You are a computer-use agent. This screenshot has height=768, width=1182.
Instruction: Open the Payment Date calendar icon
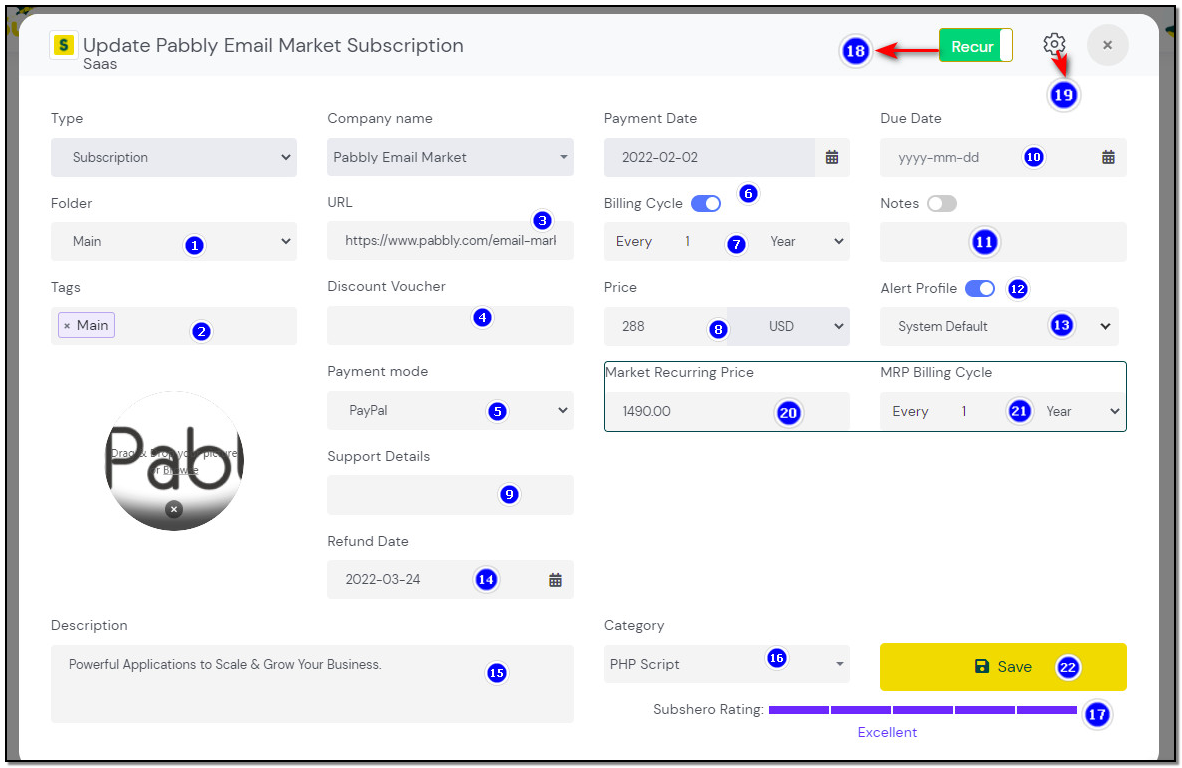831,157
